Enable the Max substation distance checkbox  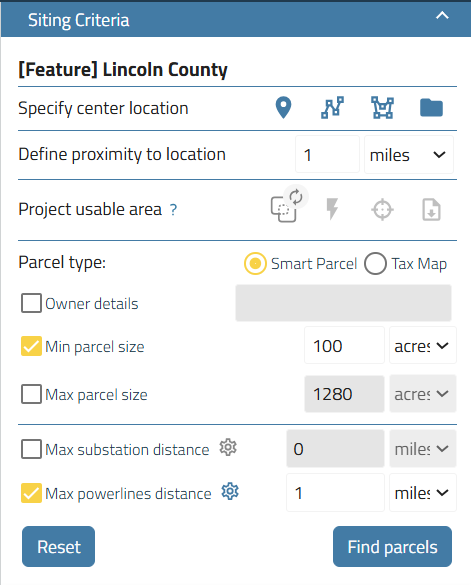tap(31, 448)
